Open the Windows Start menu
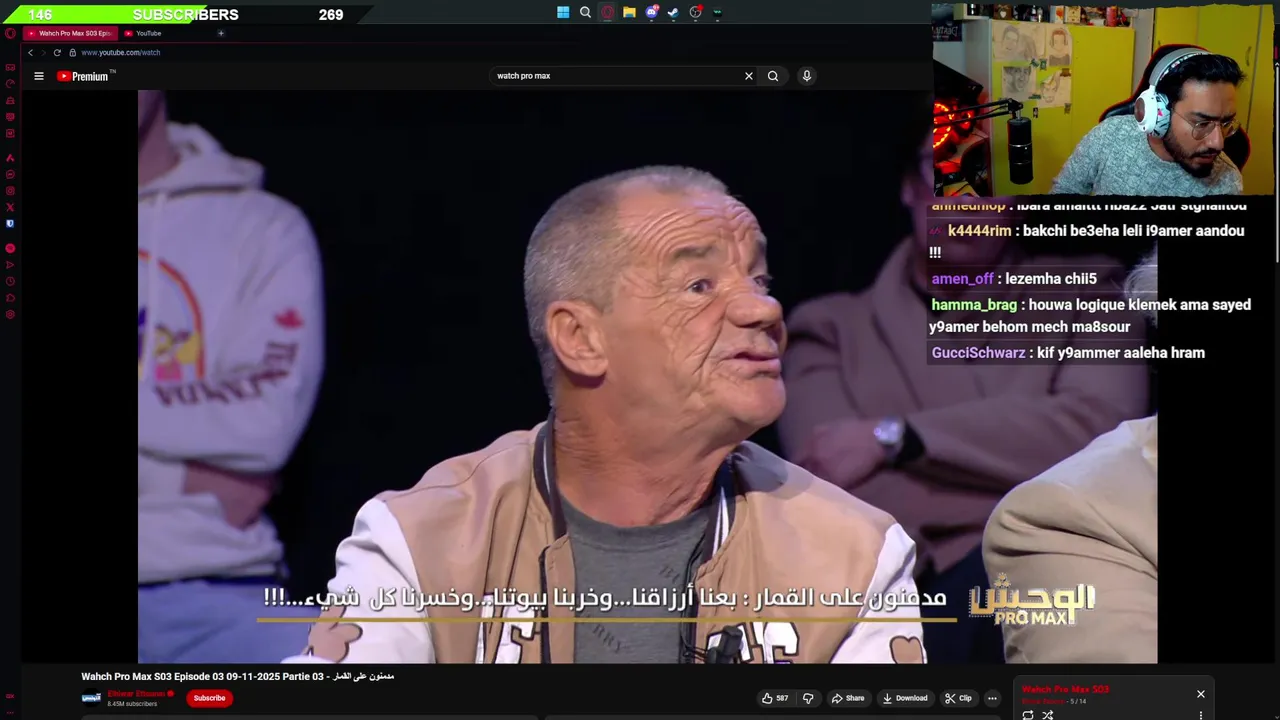 pos(563,13)
